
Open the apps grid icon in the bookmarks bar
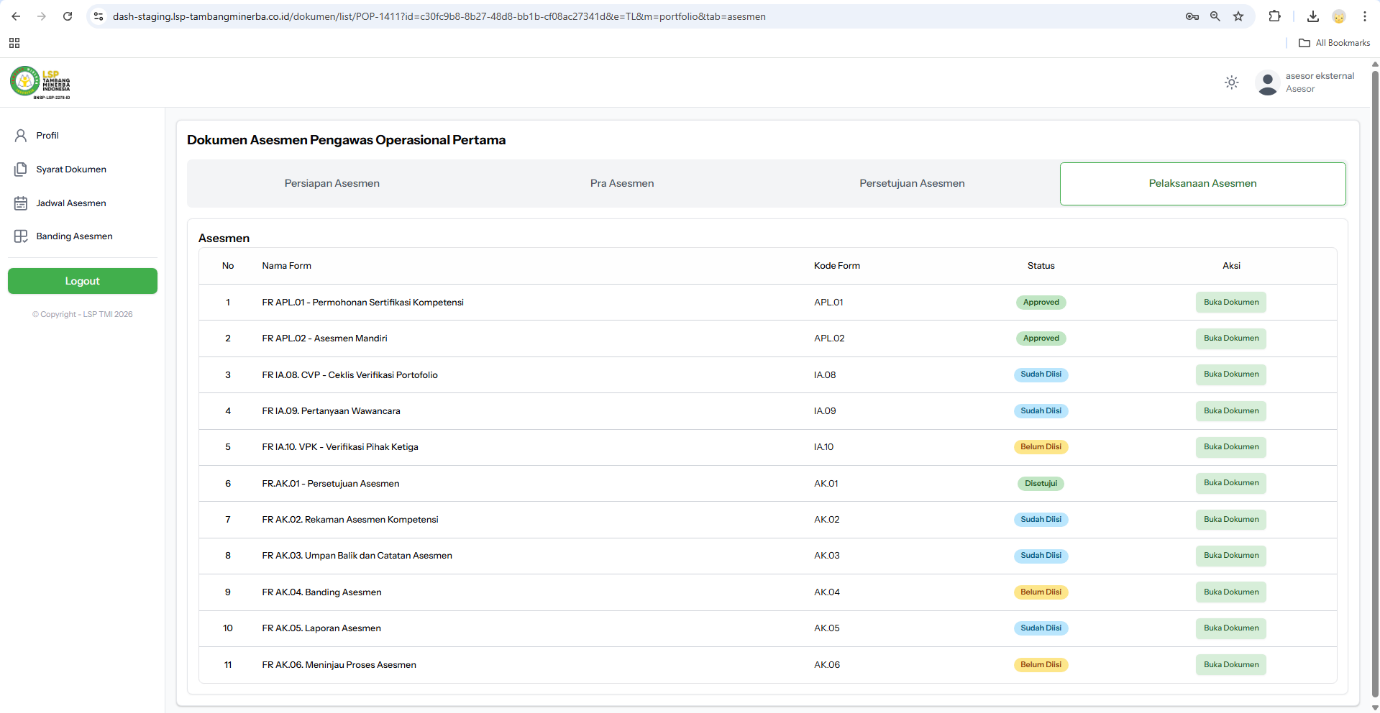(14, 43)
